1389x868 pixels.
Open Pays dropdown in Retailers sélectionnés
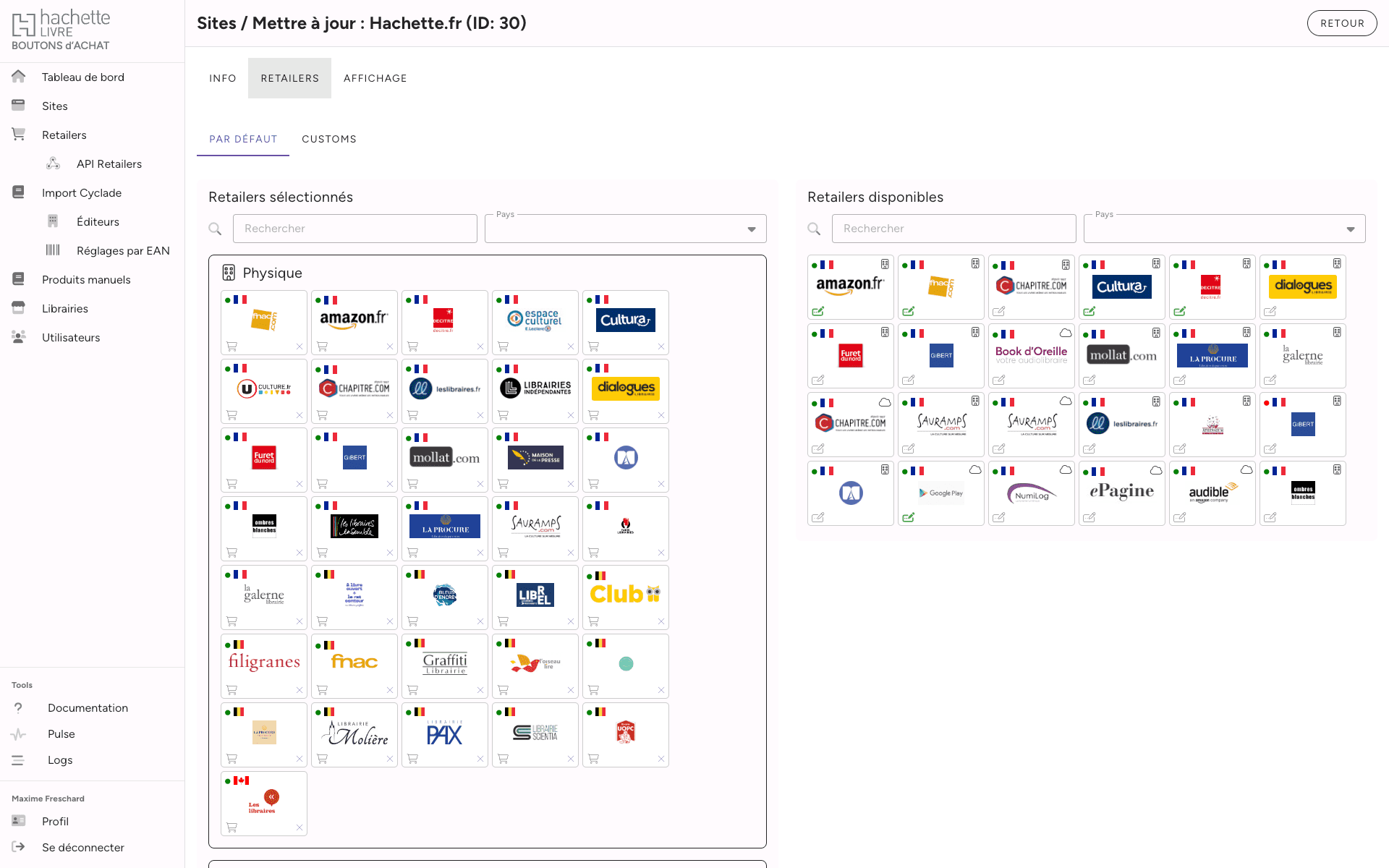click(x=626, y=229)
